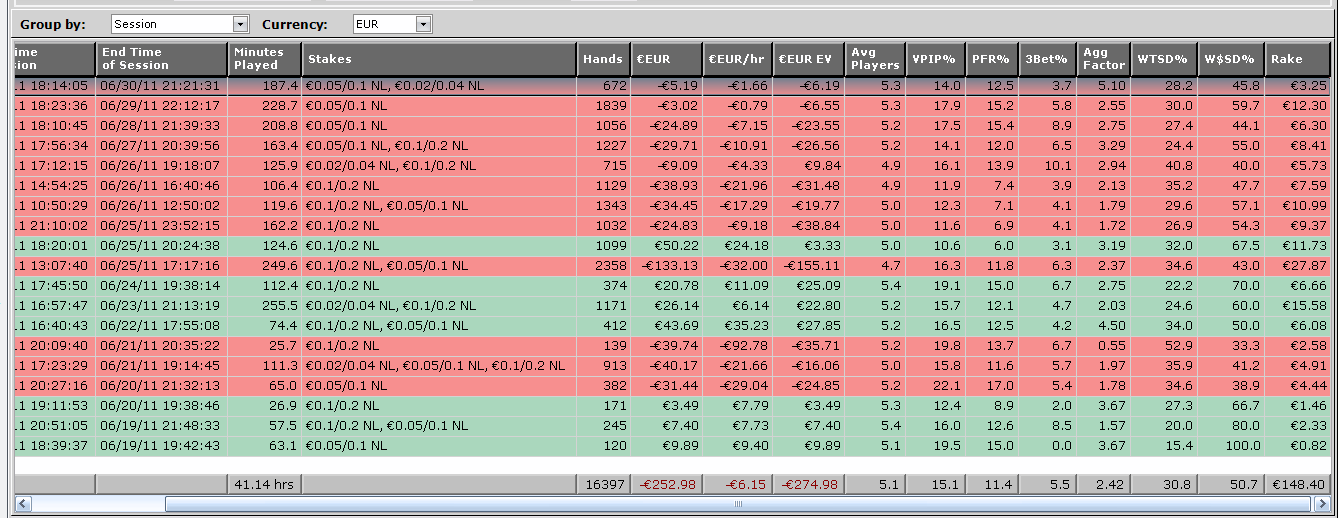Screen dimensions: 1338x518
Task: Sort by Rake column header
Action: [x=1297, y=59]
